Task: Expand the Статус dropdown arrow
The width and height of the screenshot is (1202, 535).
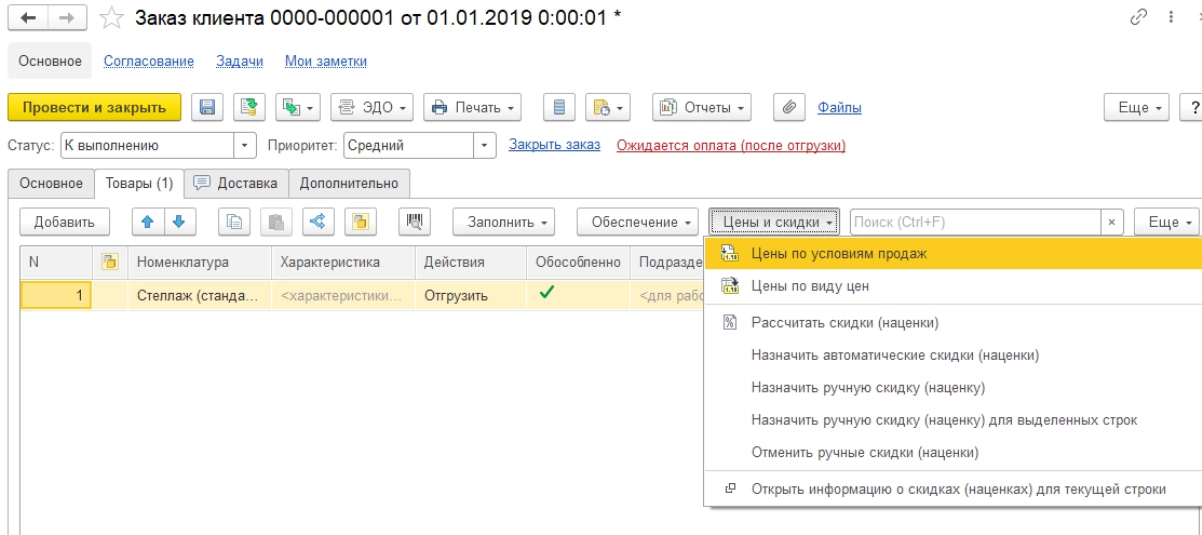Action: pos(246,145)
